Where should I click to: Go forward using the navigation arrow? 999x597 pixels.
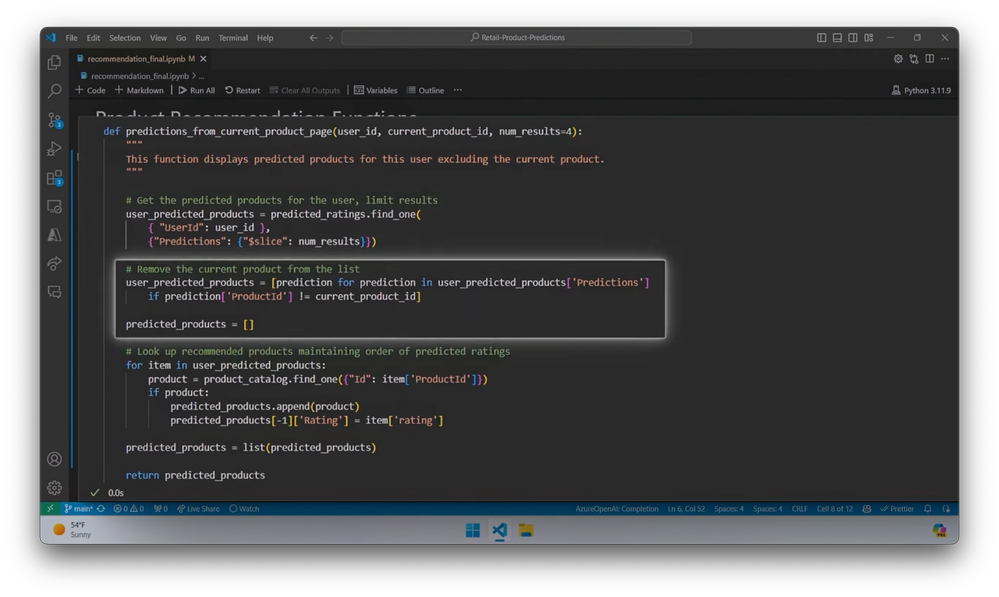pyautogui.click(x=329, y=38)
